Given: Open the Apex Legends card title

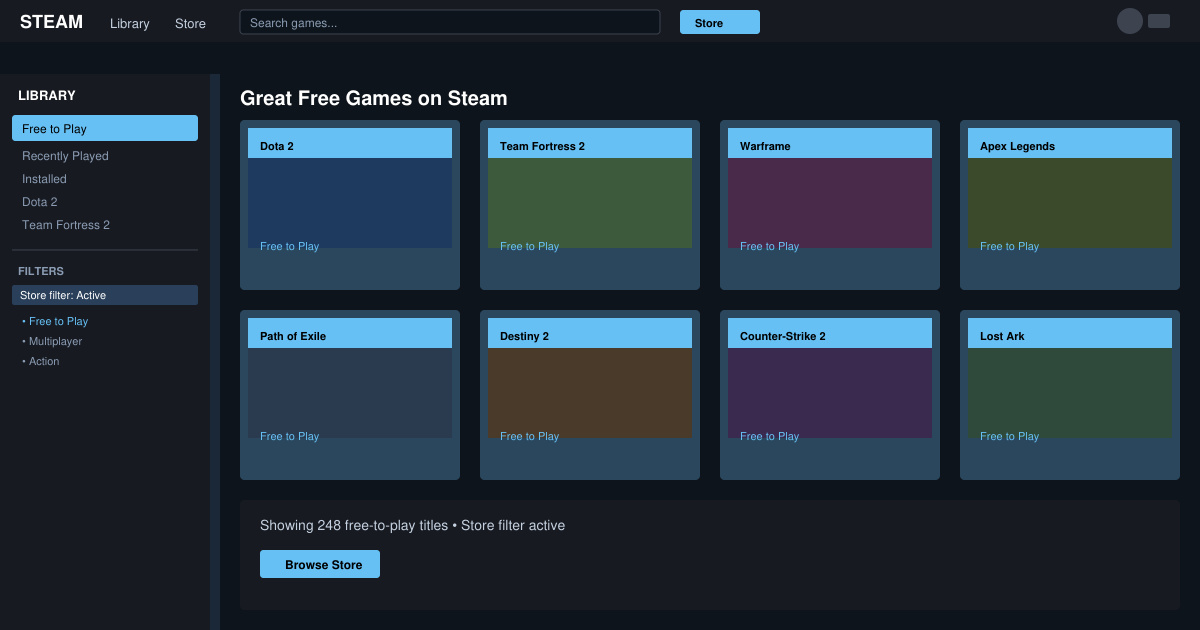Looking at the screenshot, I should [1070, 143].
